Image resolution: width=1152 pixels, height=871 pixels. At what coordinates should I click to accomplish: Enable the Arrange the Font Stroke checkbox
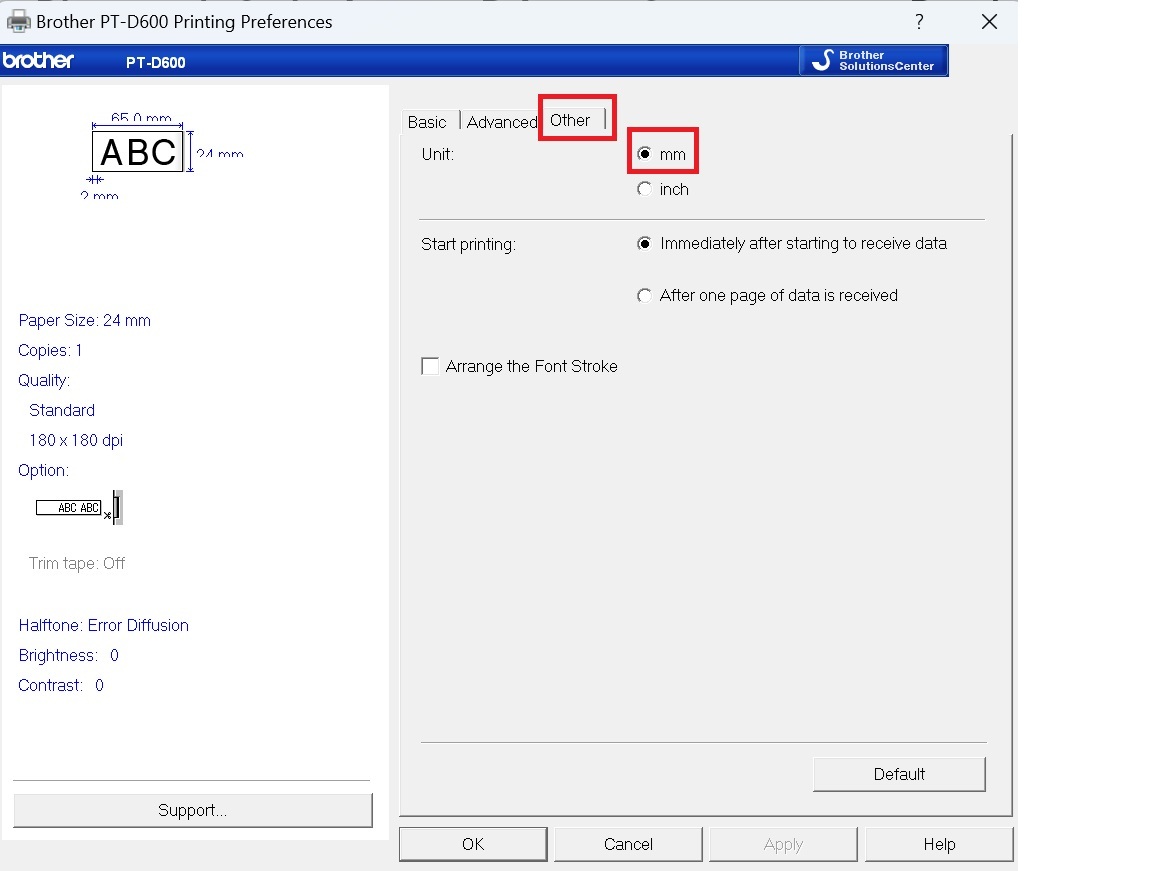click(x=430, y=367)
